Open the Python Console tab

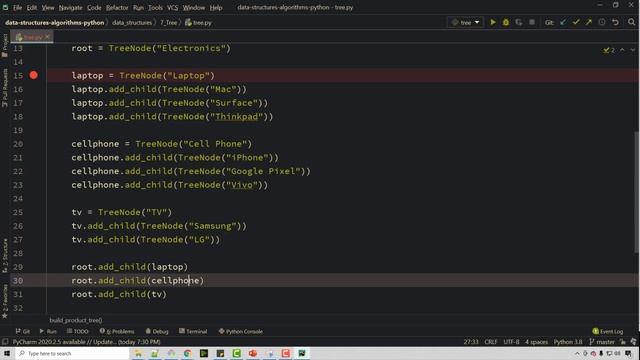pos(240,331)
